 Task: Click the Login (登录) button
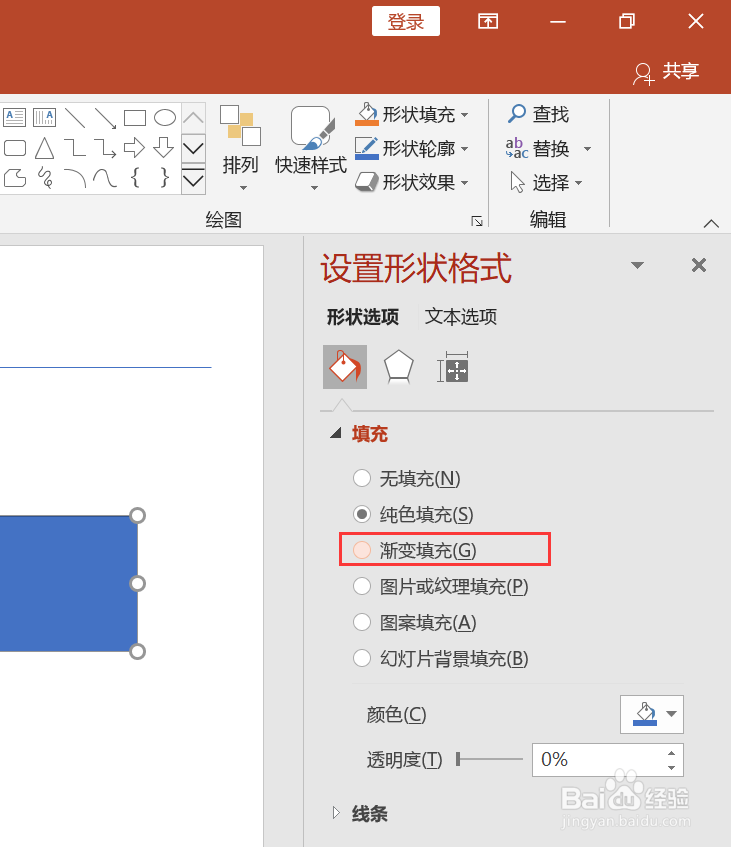pos(406,21)
